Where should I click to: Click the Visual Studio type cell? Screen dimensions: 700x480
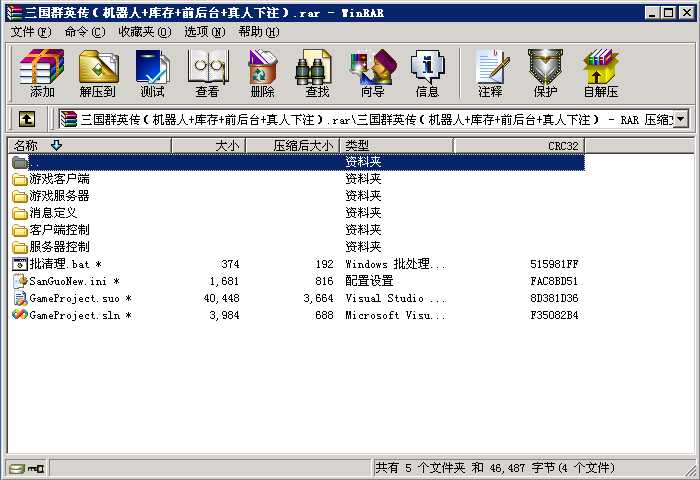(x=396, y=298)
